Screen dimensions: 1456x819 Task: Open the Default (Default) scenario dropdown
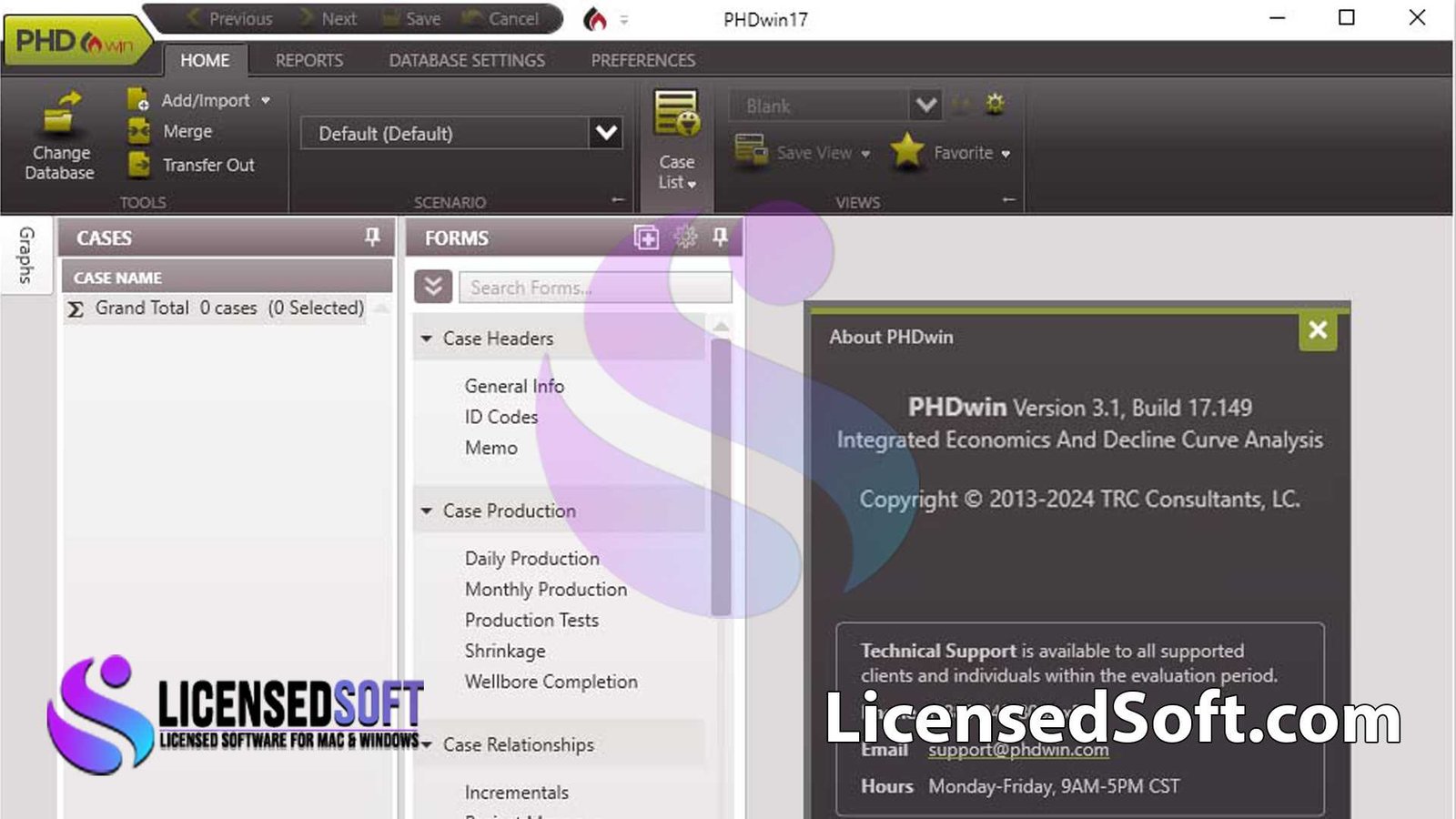pos(604,133)
